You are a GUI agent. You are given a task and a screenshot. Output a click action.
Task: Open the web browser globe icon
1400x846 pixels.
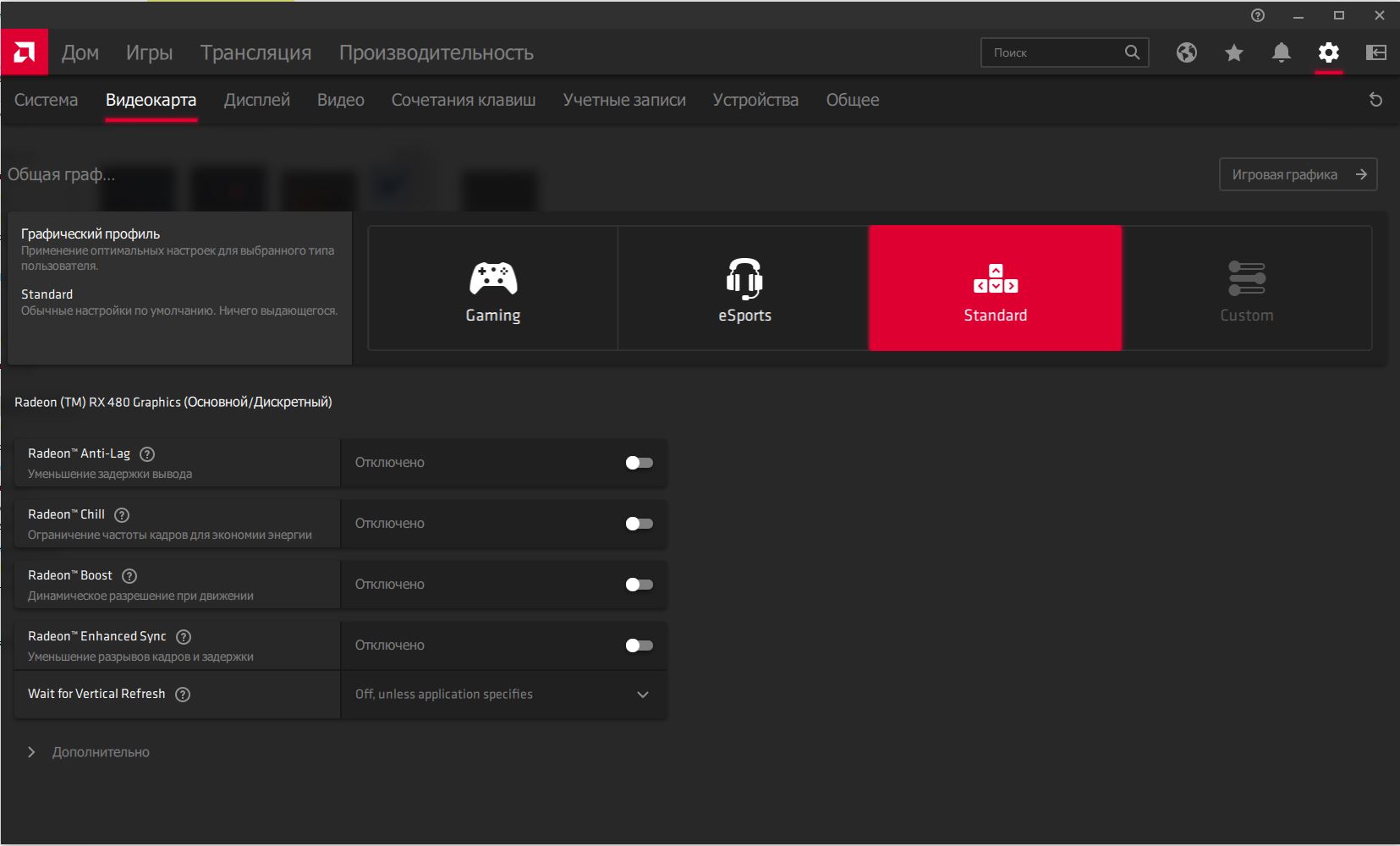[x=1187, y=52]
